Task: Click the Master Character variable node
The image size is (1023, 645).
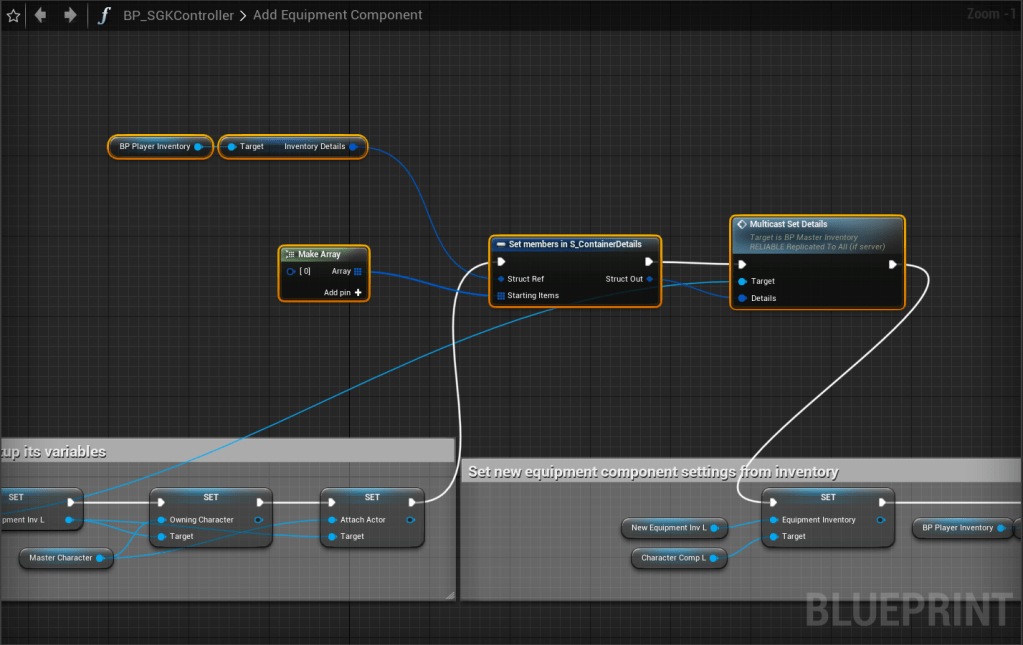Action: point(61,558)
